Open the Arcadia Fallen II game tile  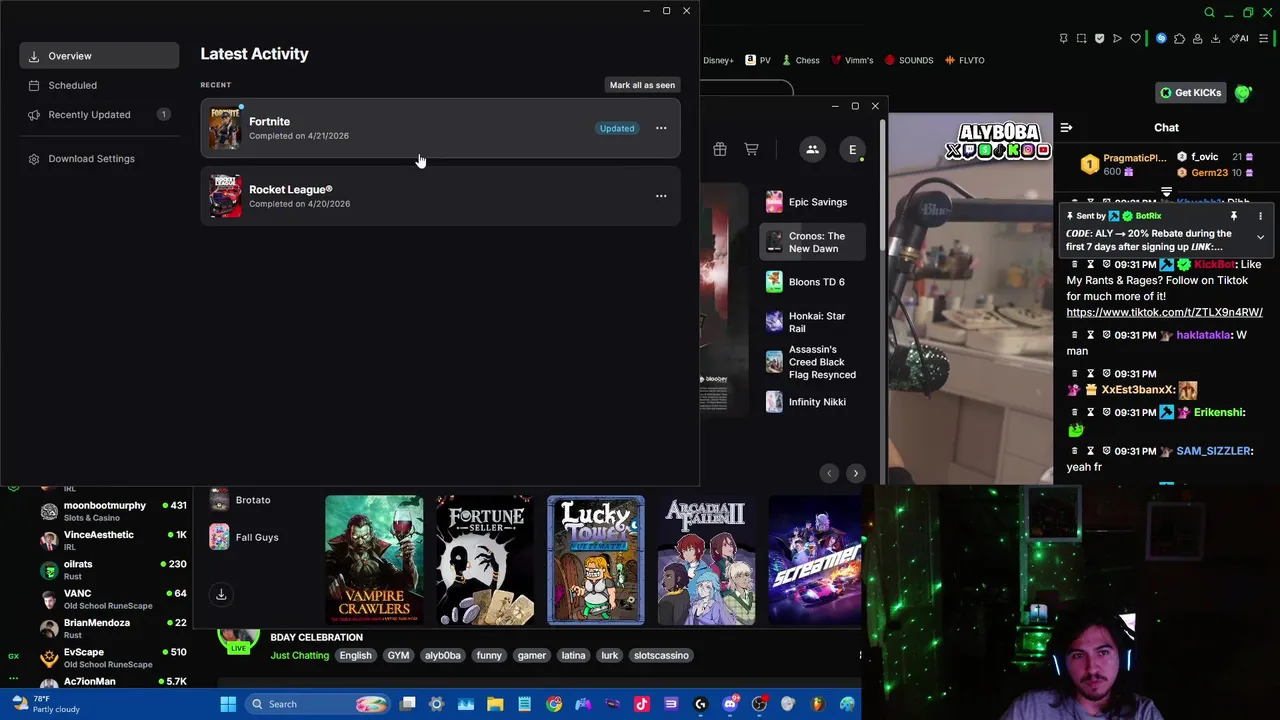tap(706, 560)
